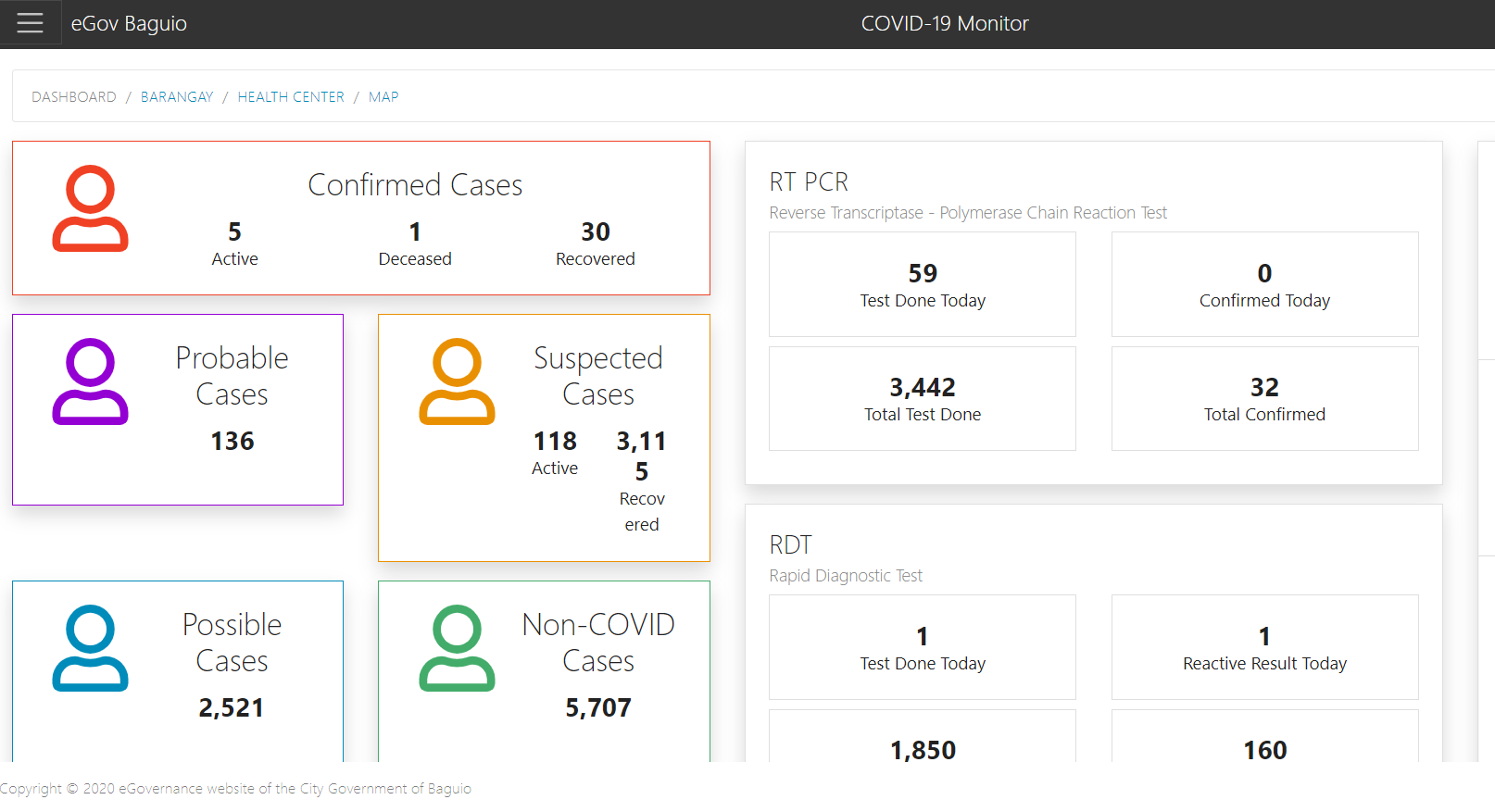Click the purple Probable Cases person icon
1495x812 pixels.
pyautogui.click(x=90, y=381)
